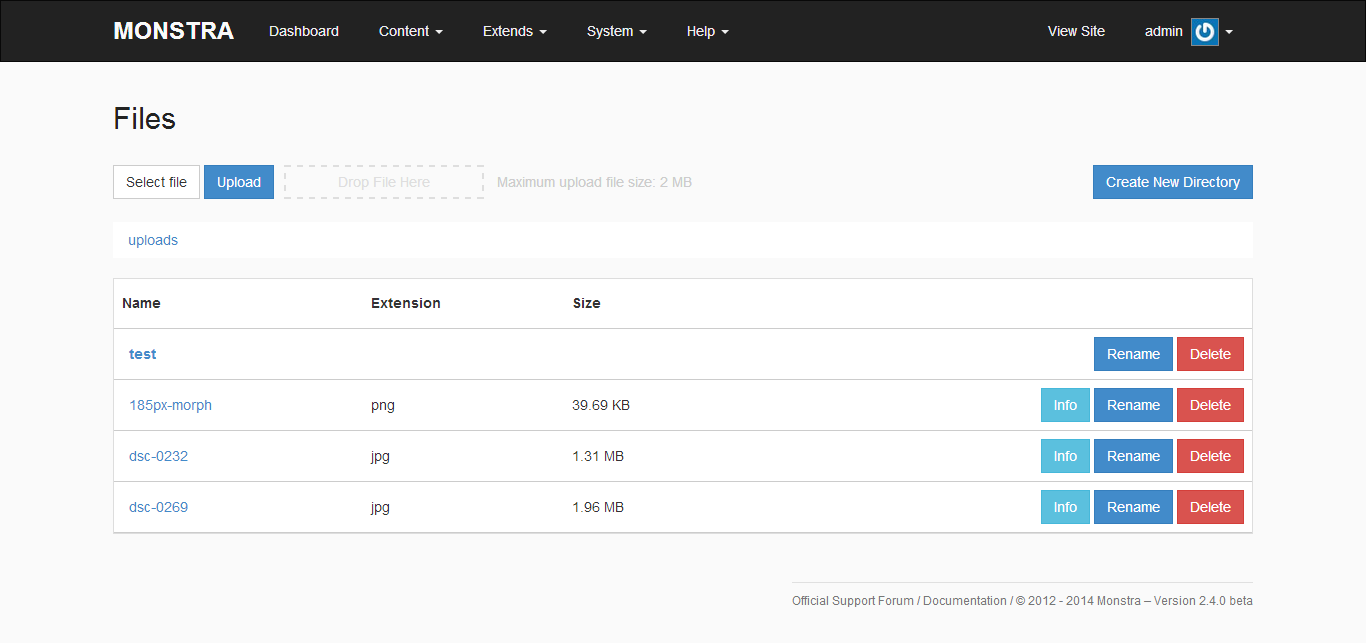Click the admin power avatar icon
The height and width of the screenshot is (643, 1366).
click(x=1204, y=32)
